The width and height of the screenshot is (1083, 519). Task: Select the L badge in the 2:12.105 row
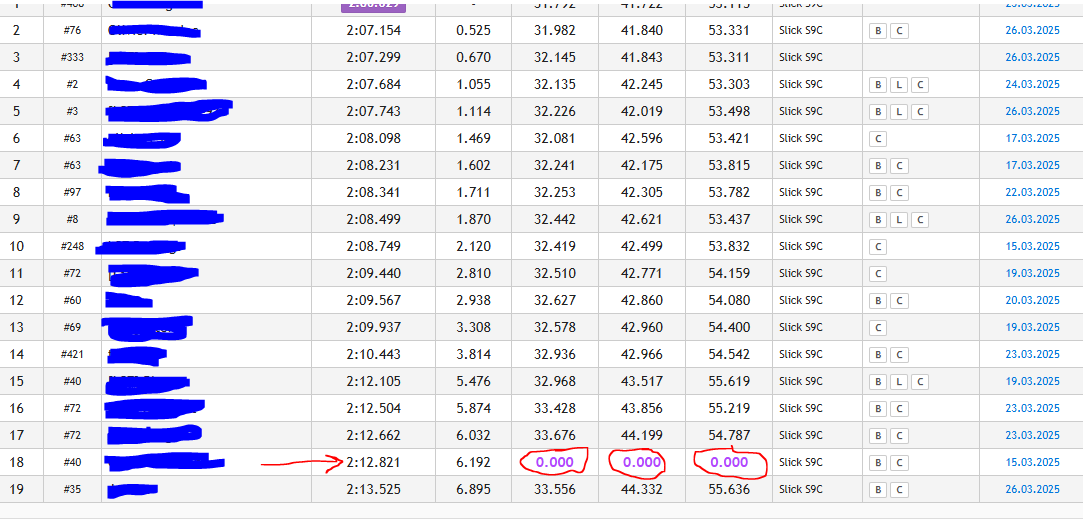click(899, 381)
